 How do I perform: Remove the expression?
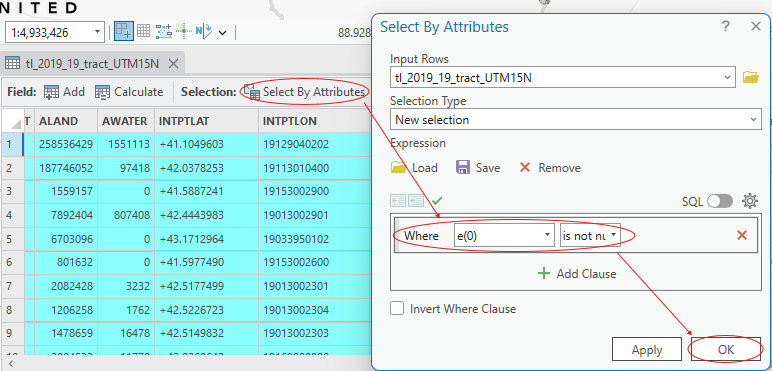click(x=550, y=168)
